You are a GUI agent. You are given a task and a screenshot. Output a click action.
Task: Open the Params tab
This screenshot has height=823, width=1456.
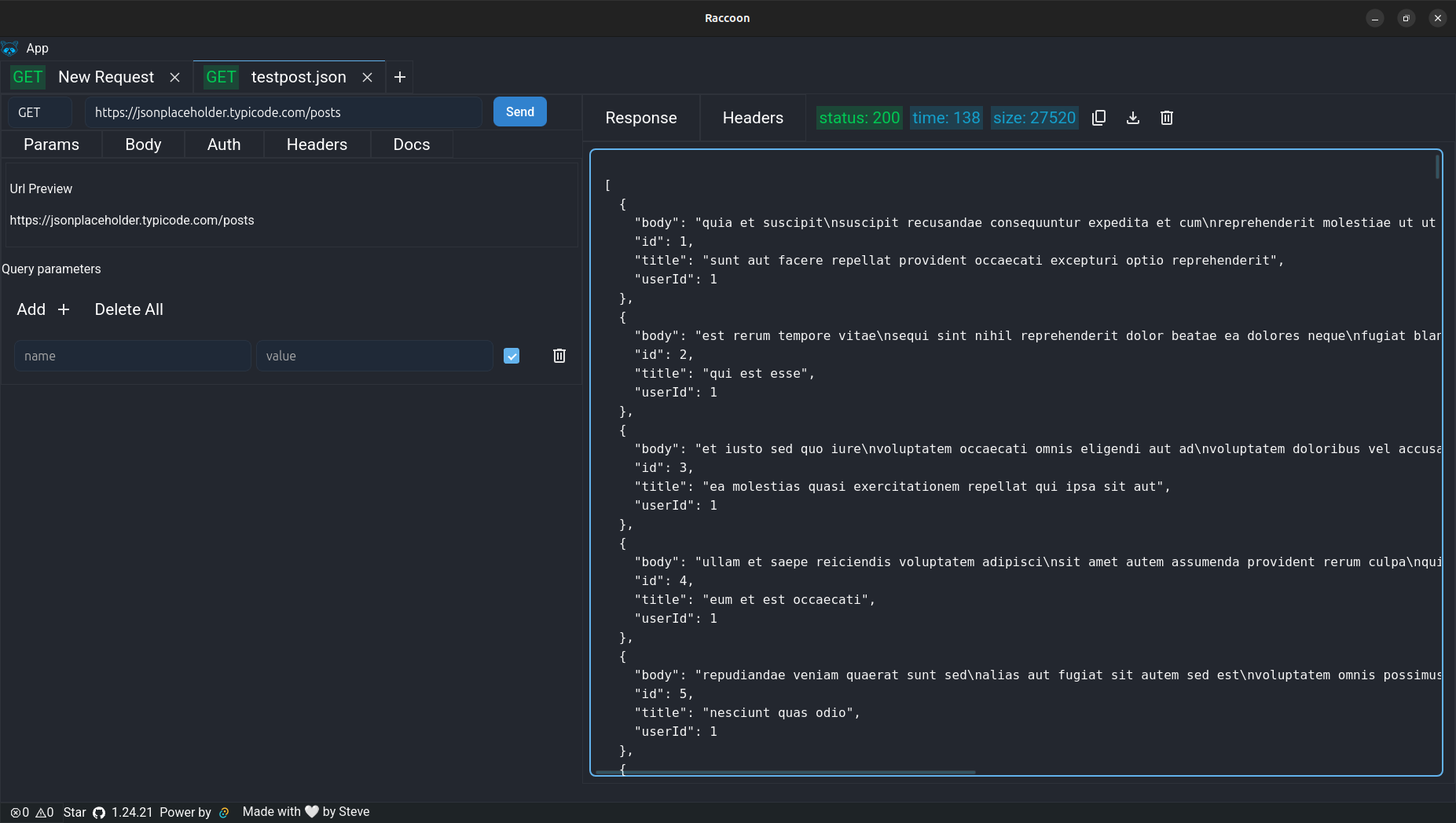tap(52, 144)
